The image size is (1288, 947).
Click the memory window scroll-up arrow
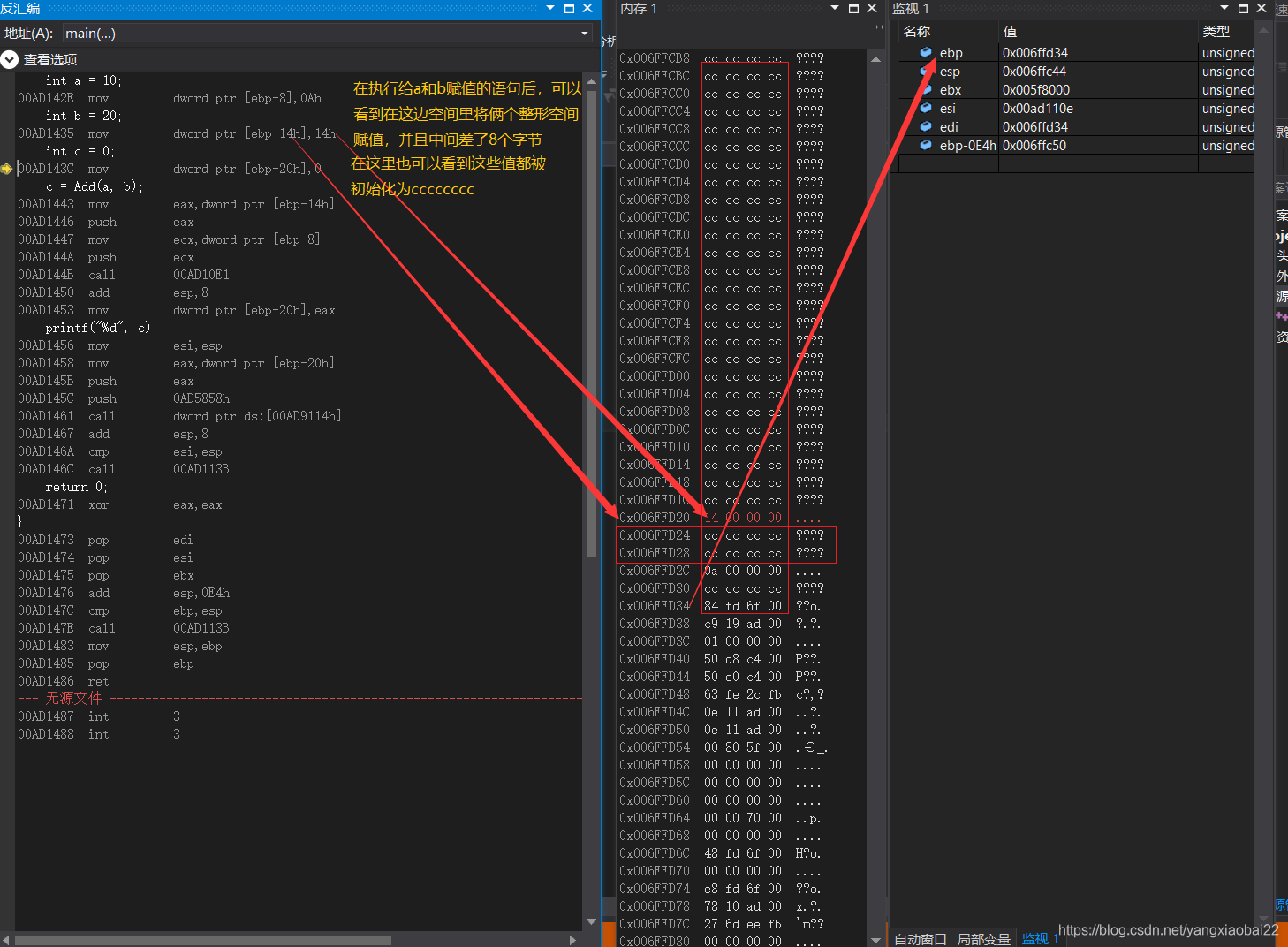point(875,59)
